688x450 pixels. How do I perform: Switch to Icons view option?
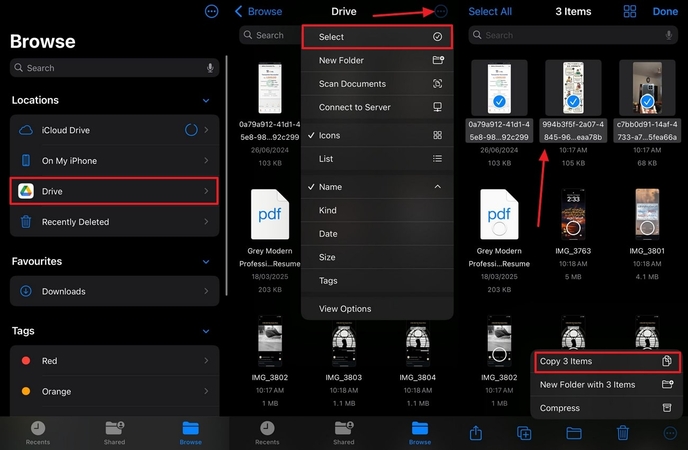377,136
